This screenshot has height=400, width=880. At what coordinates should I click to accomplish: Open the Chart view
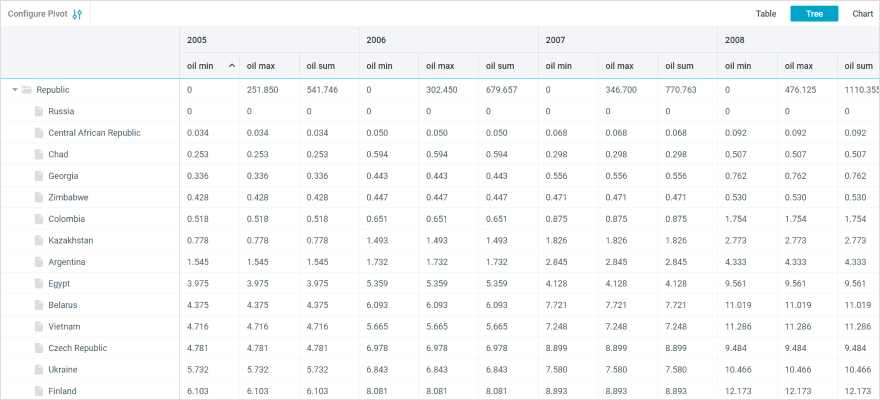click(x=862, y=14)
